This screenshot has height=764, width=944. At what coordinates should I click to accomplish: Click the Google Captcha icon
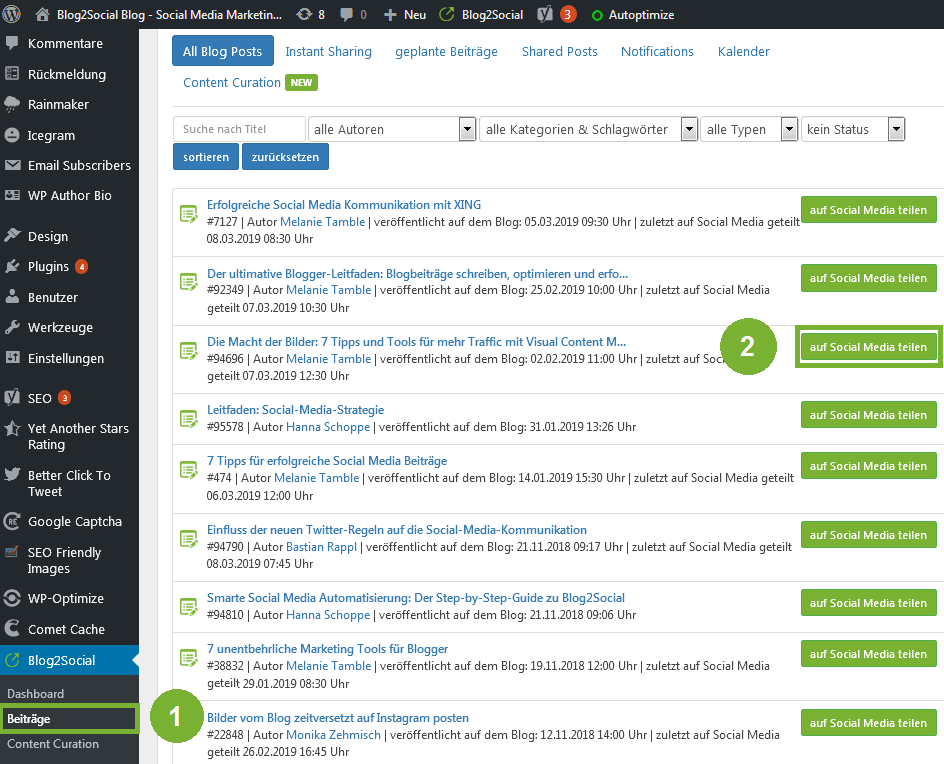(x=12, y=521)
